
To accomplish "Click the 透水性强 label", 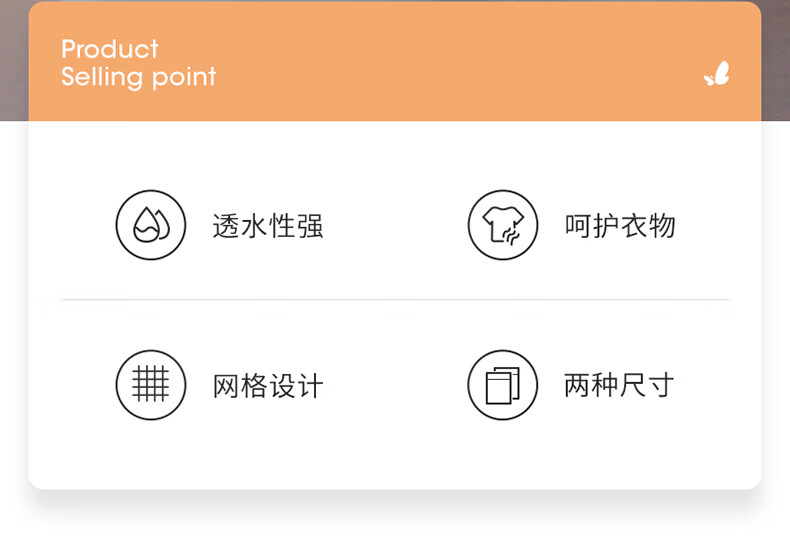I will [x=268, y=226].
